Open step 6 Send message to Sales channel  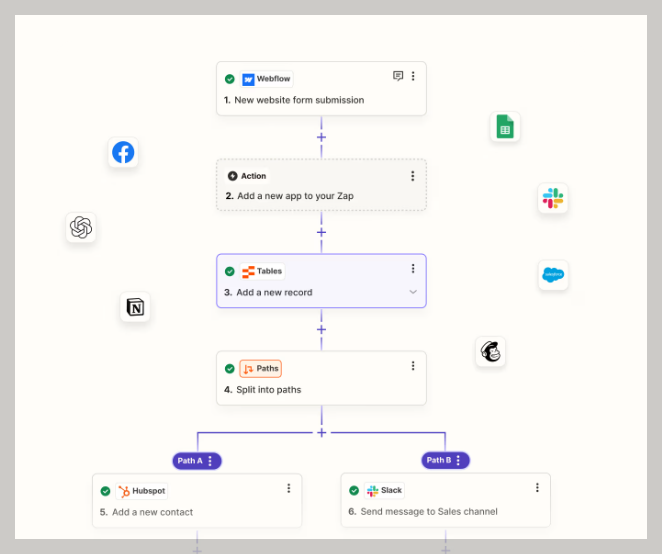[445, 500]
